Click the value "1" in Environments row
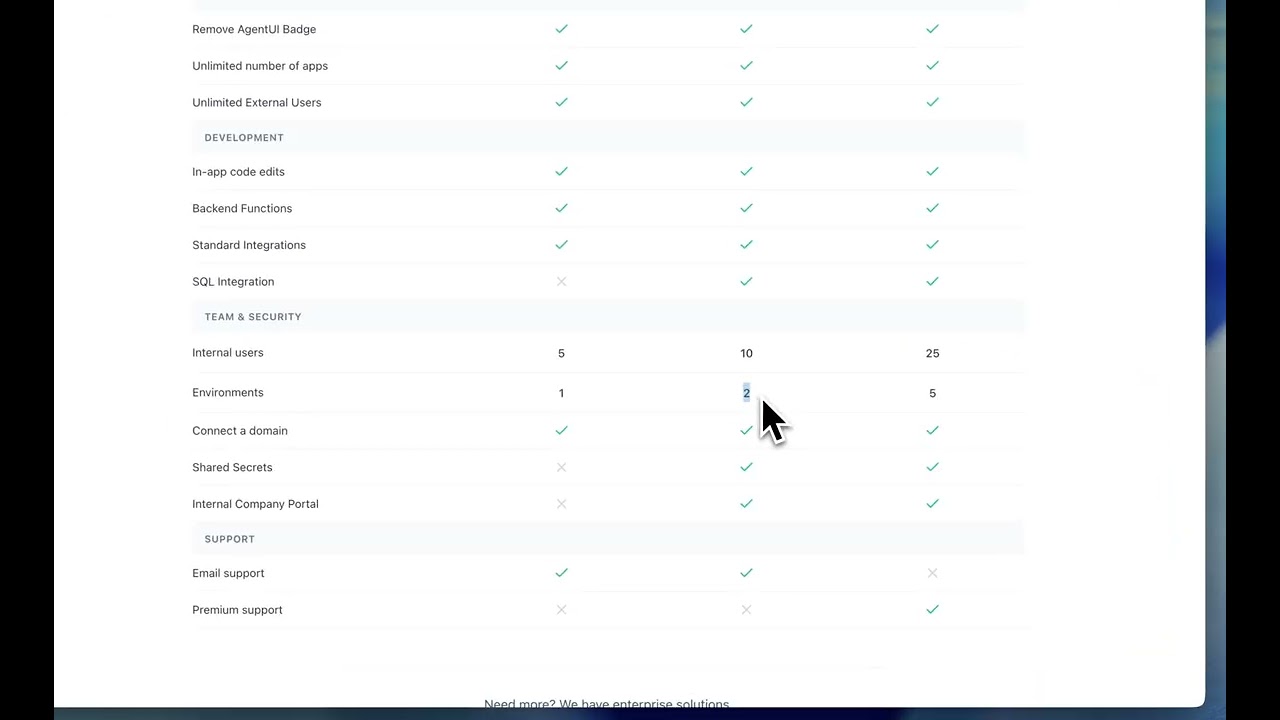The height and width of the screenshot is (720, 1280). pyautogui.click(x=561, y=393)
